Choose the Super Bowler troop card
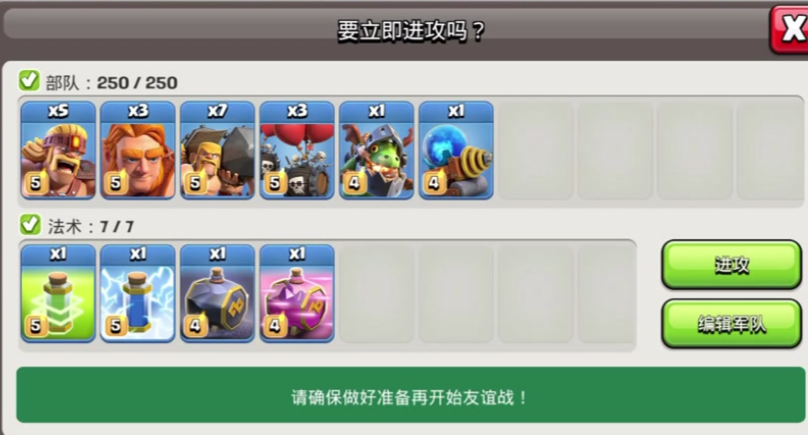This screenshot has width=808, height=435. [x=217, y=150]
